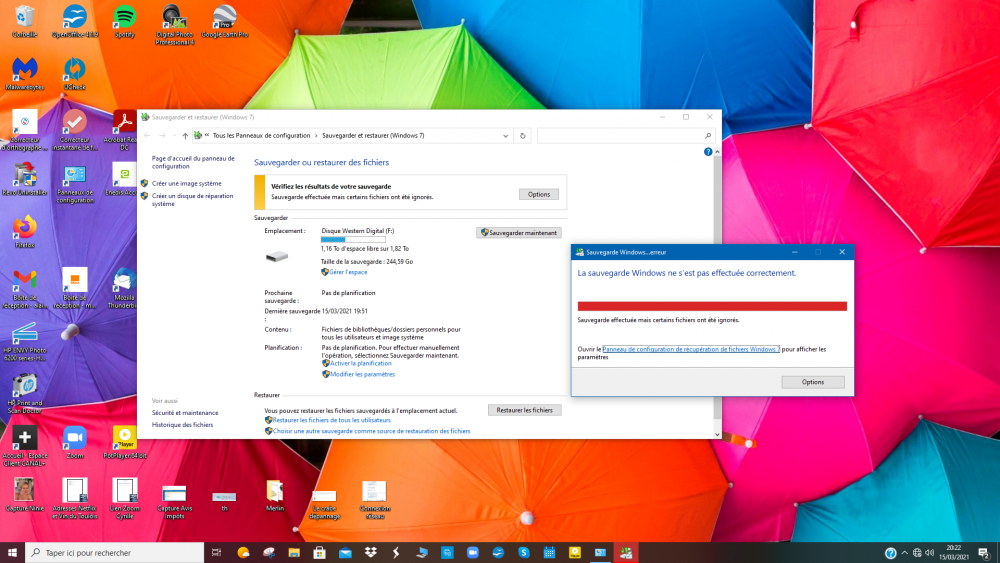The image size is (1000, 563).
Task: Click the control panel search field
Action: coord(626,135)
